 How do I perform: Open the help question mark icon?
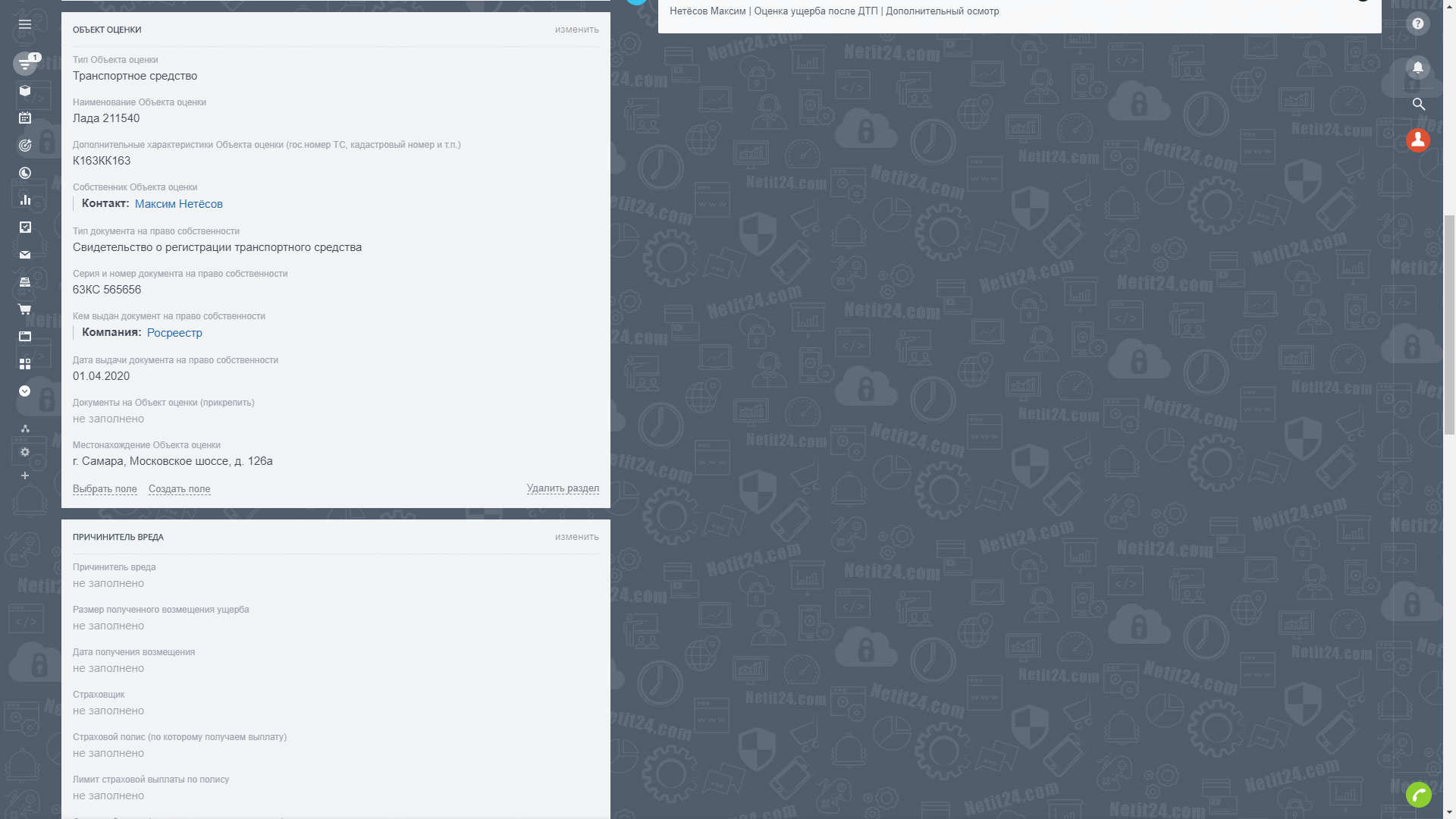1418,24
